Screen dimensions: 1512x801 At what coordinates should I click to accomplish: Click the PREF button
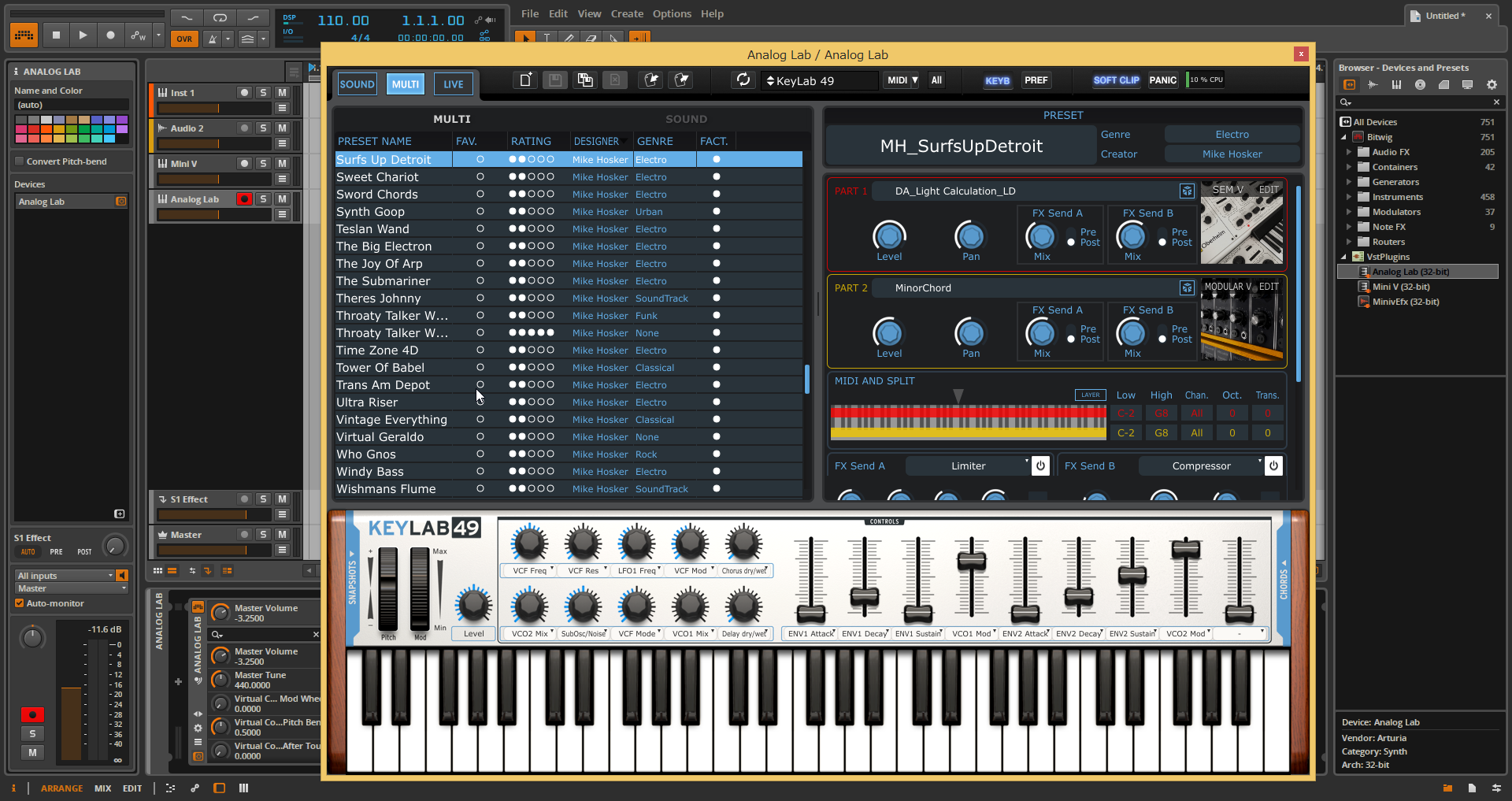1036,80
